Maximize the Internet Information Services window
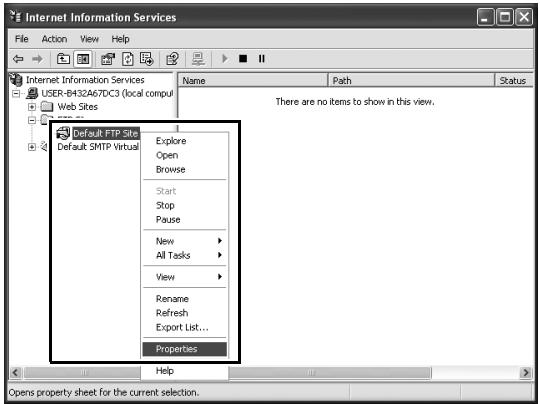This screenshot has width=540, height=404. pos(505,17)
